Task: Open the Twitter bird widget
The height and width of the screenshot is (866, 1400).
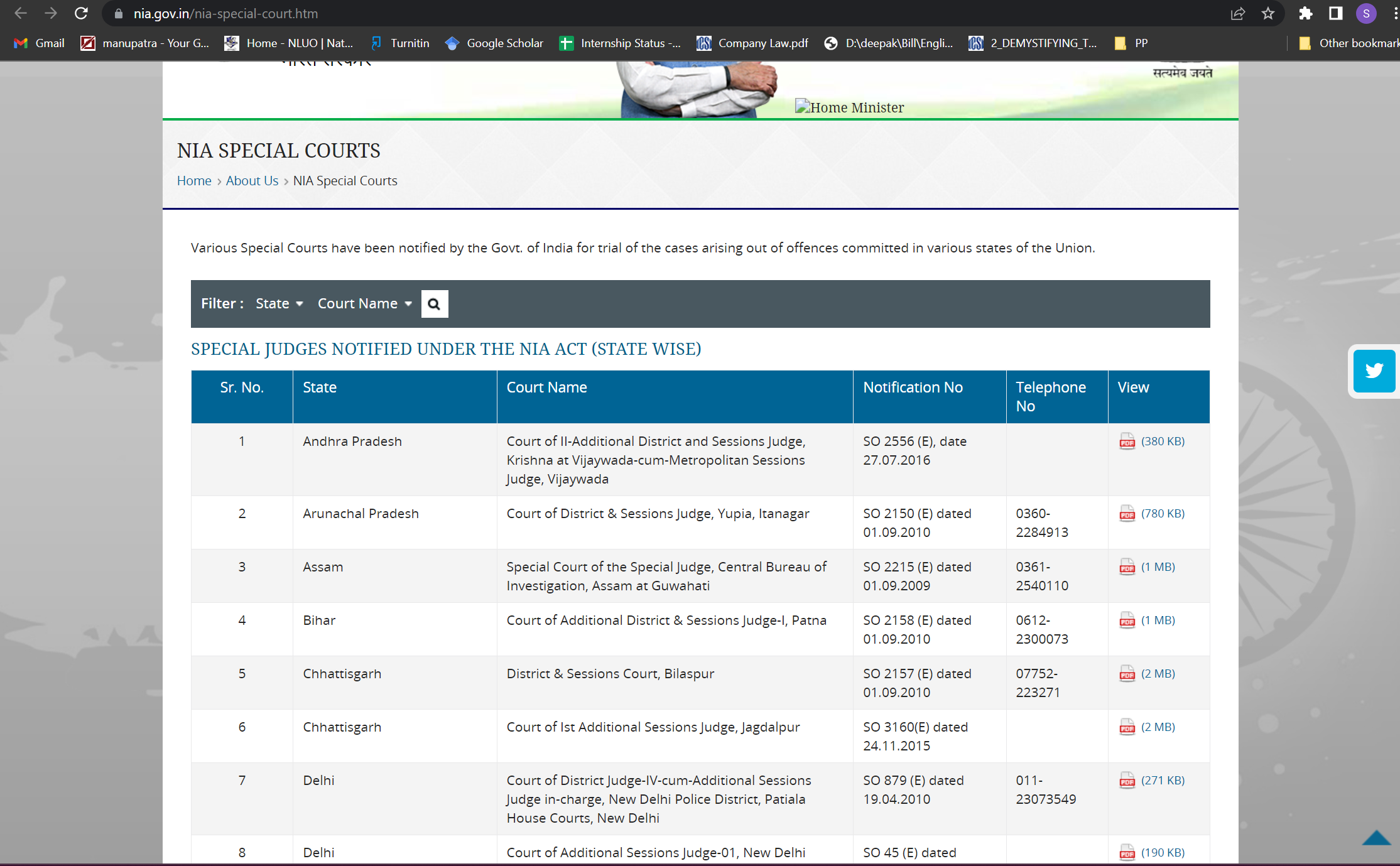Action: coord(1374,371)
